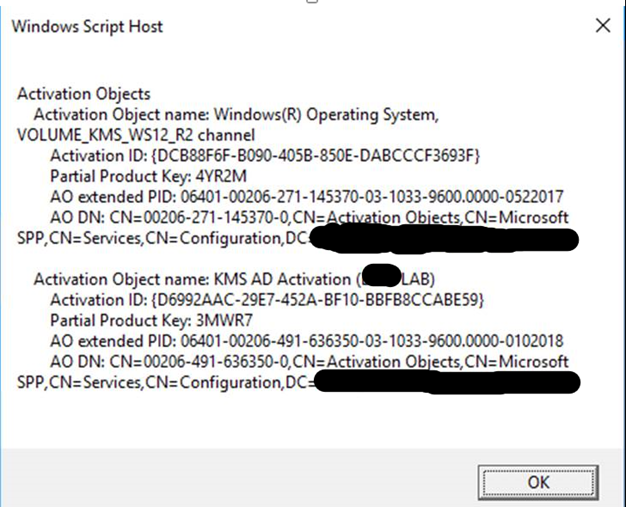Image resolution: width=626 pixels, height=507 pixels.
Task: Click the Activation ID starting with DCB88F6F
Action: pyautogui.click(x=267, y=155)
